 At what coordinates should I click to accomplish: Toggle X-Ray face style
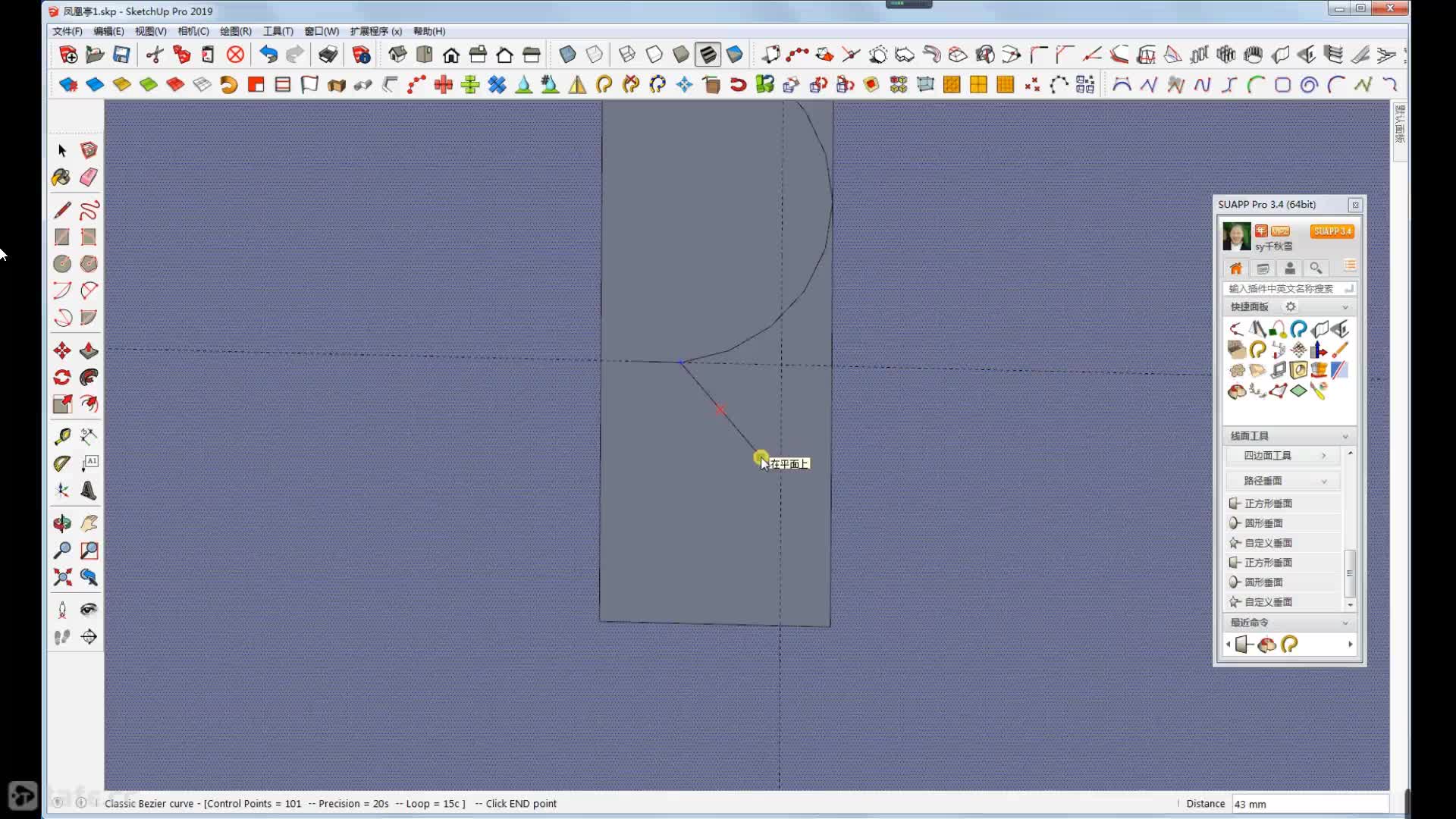(x=567, y=55)
